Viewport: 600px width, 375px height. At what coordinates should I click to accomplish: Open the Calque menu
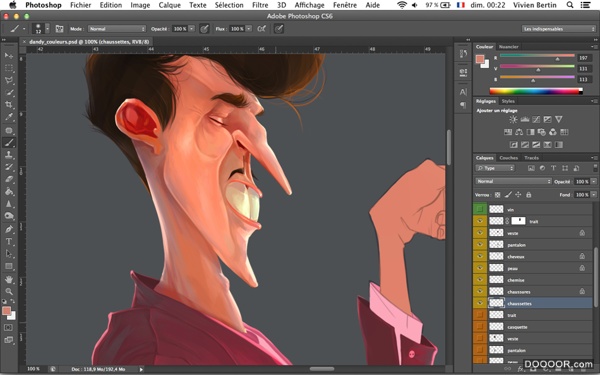coord(170,5)
